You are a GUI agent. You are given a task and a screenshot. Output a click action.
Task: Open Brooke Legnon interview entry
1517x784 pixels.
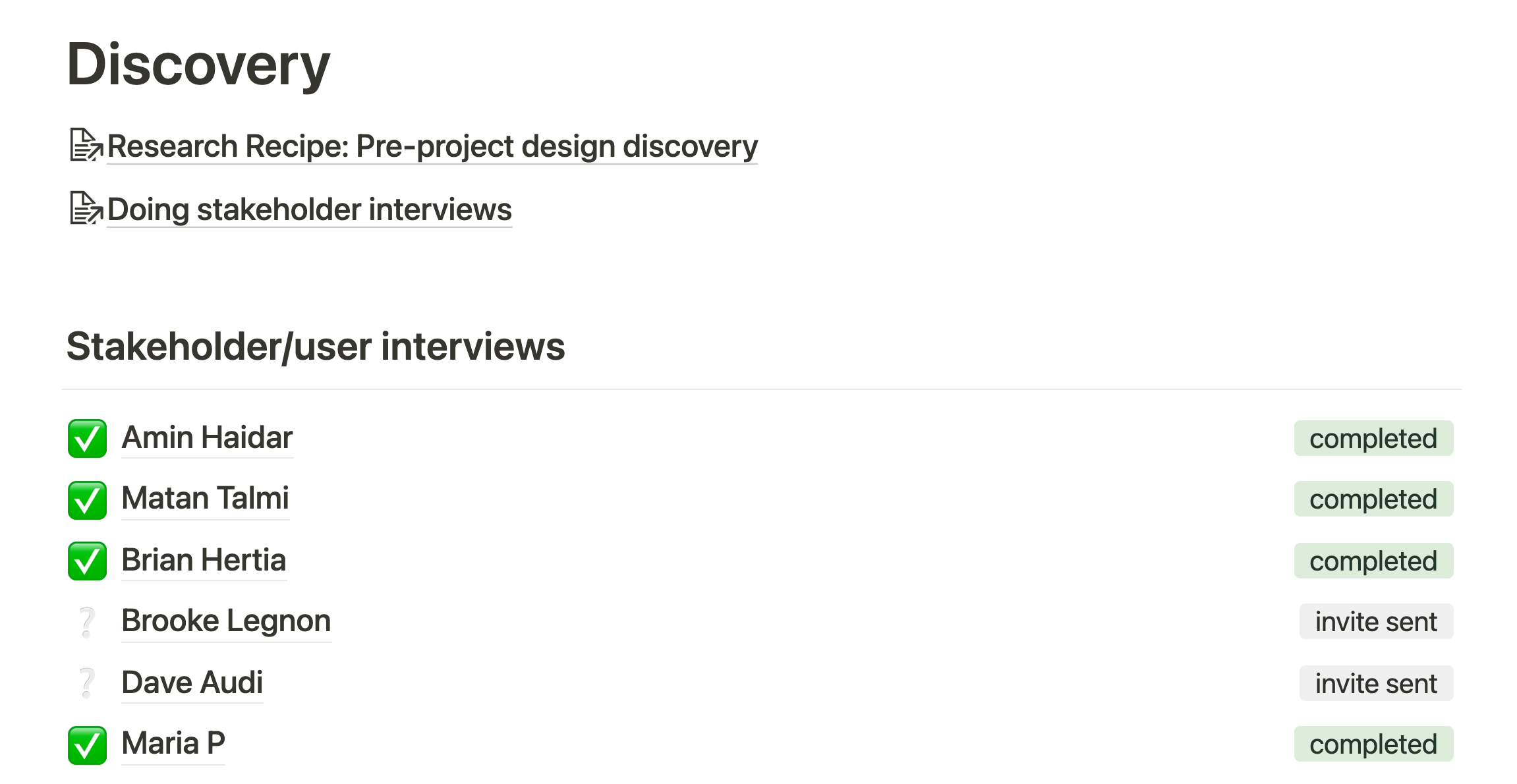[x=226, y=621]
